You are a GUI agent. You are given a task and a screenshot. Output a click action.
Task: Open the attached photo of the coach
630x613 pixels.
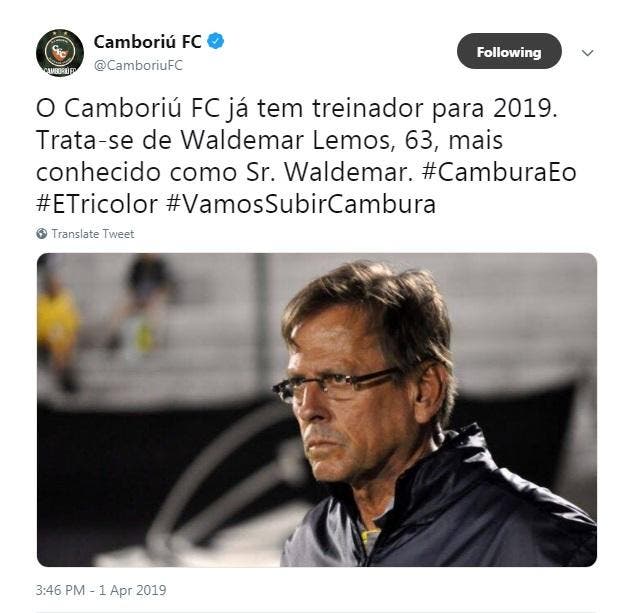(x=317, y=410)
